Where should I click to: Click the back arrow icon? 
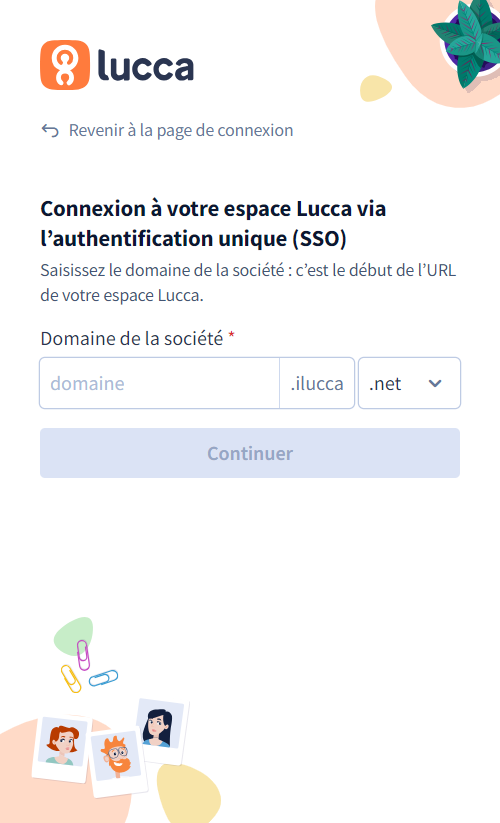[x=50, y=130]
